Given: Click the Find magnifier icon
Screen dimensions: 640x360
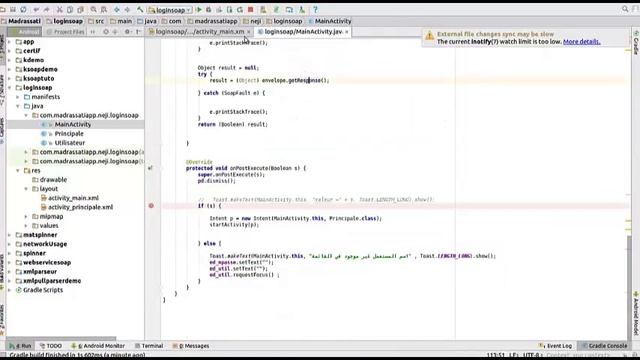Looking at the screenshot, I should coord(93,9).
